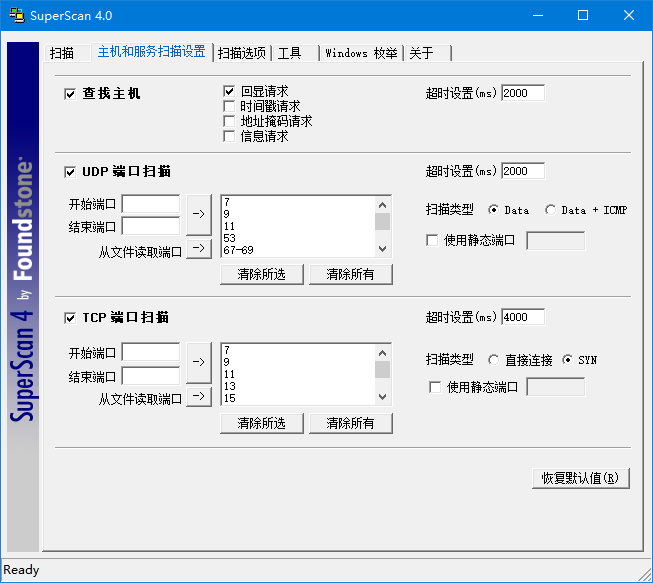Select the SYN TCP scan type
653x583 pixels.
(x=567, y=360)
